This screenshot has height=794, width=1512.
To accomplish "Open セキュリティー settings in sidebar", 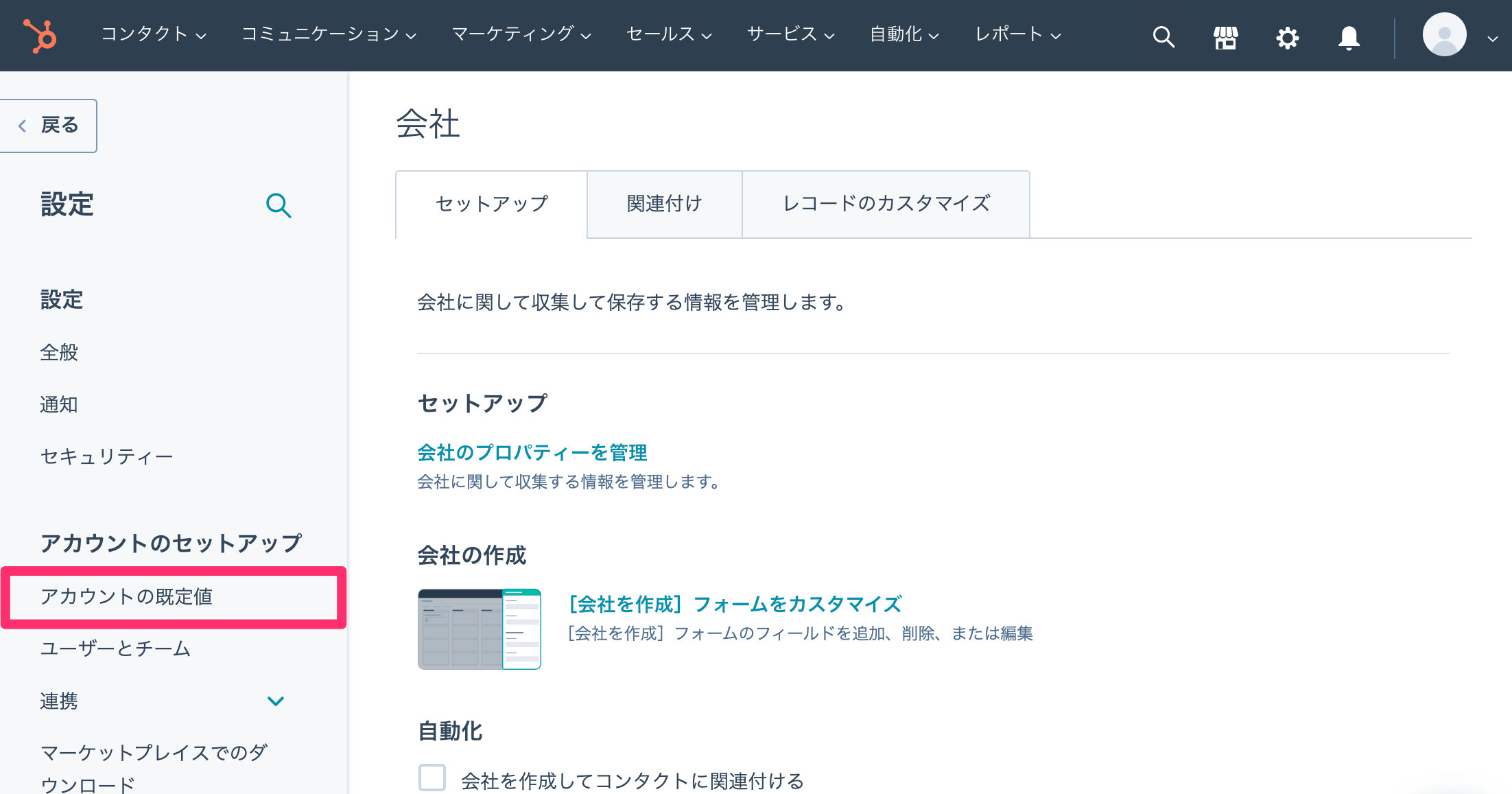I will pos(106,456).
